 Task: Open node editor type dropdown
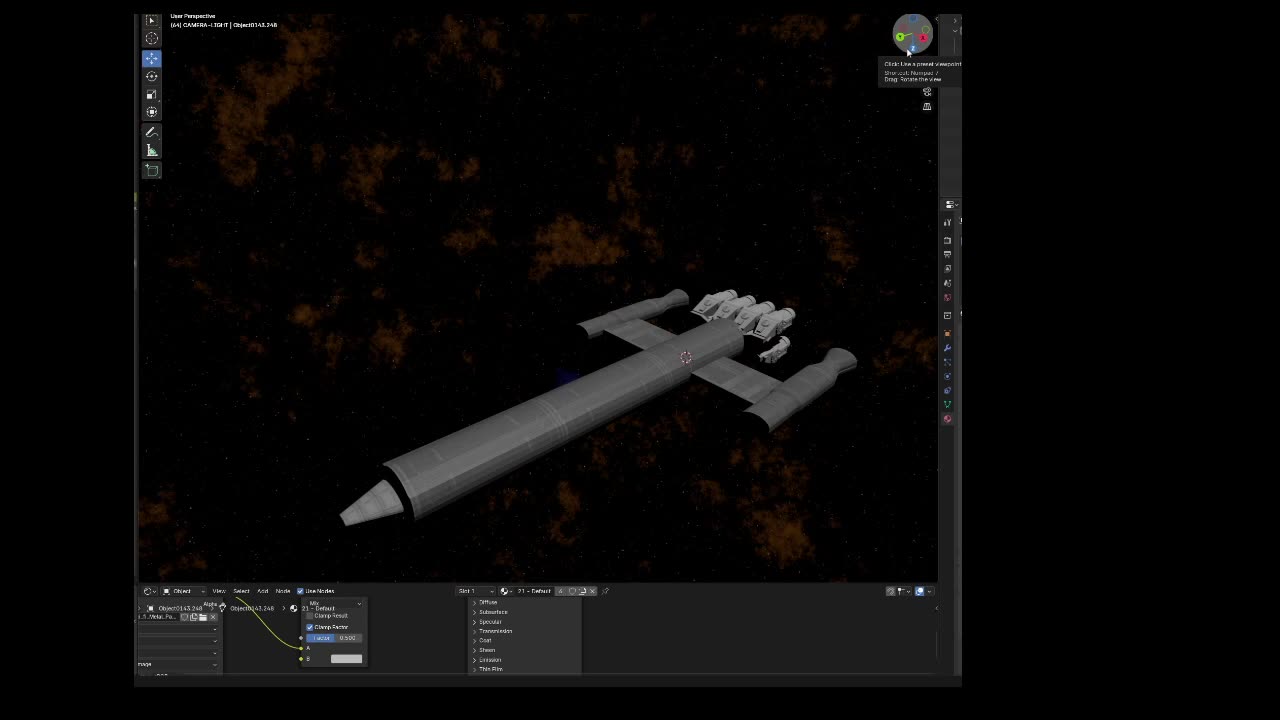coord(149,591)
